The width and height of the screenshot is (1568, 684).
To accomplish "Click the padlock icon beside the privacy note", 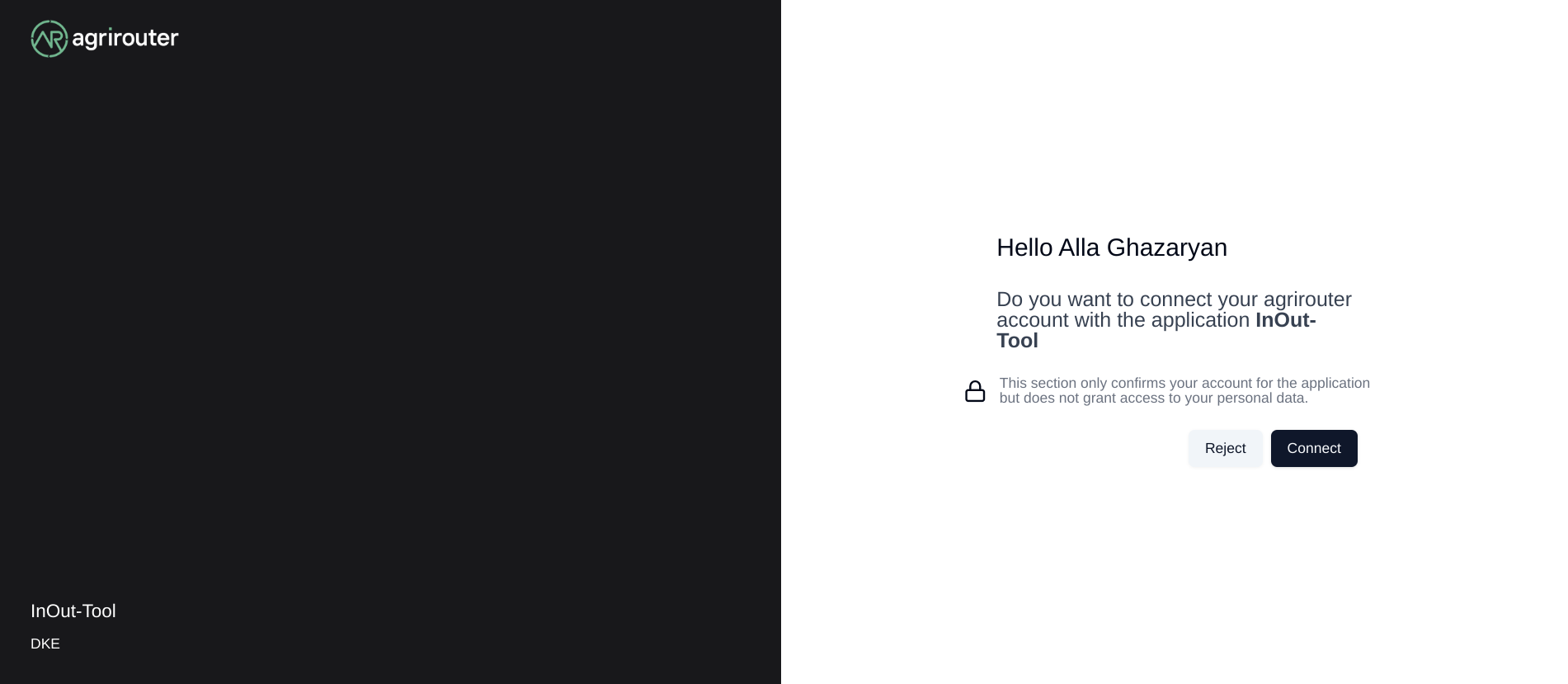I will [975, 391].
